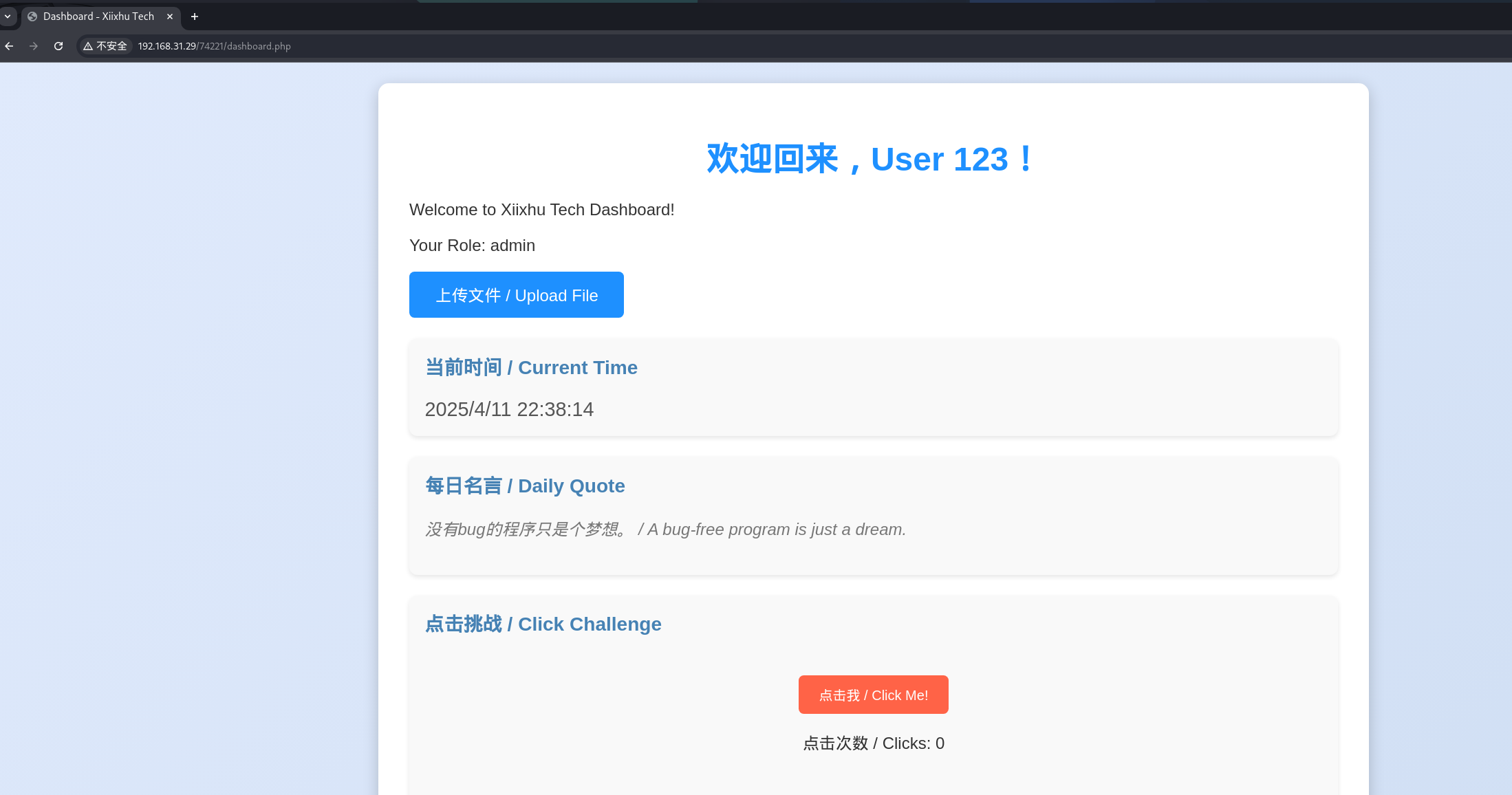Expand the tab search chevron
The image size is (1512, 795).
pos(8,16)
